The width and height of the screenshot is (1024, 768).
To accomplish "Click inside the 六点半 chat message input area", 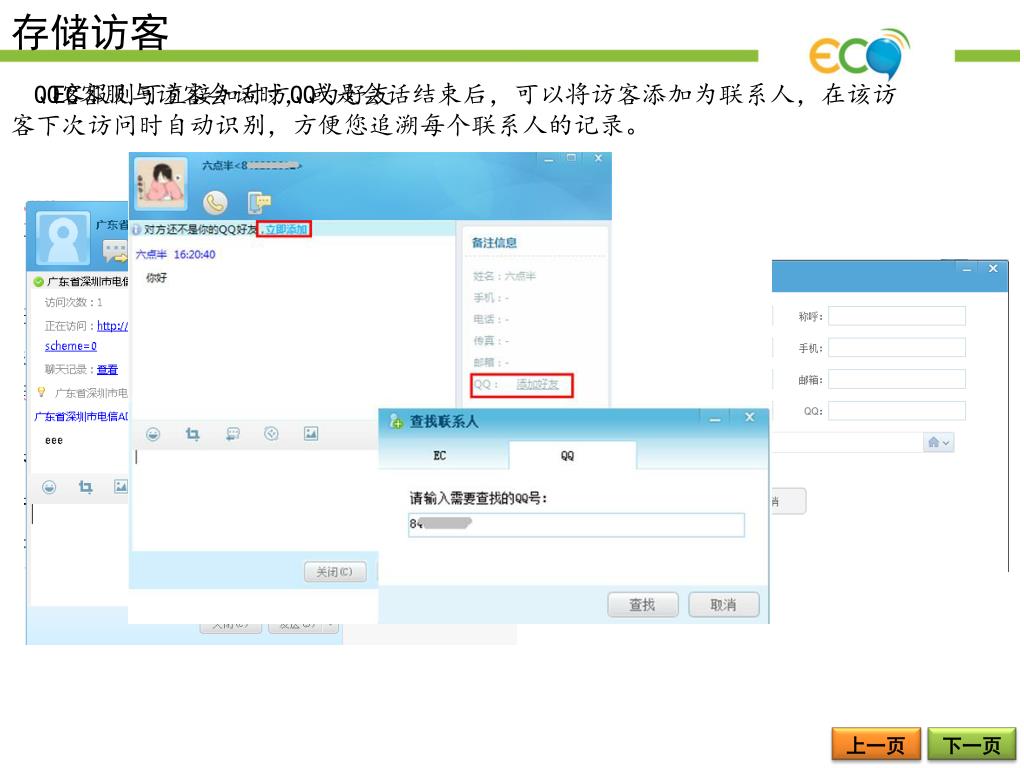I will (255, 500).
